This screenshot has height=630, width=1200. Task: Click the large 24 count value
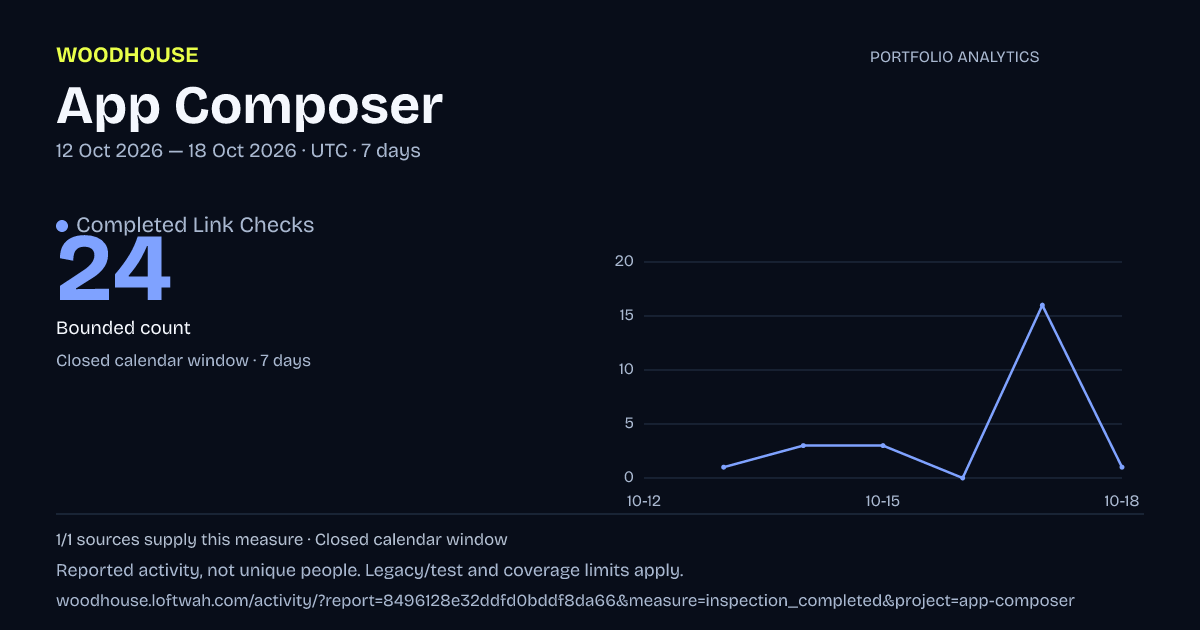point(114,270)
